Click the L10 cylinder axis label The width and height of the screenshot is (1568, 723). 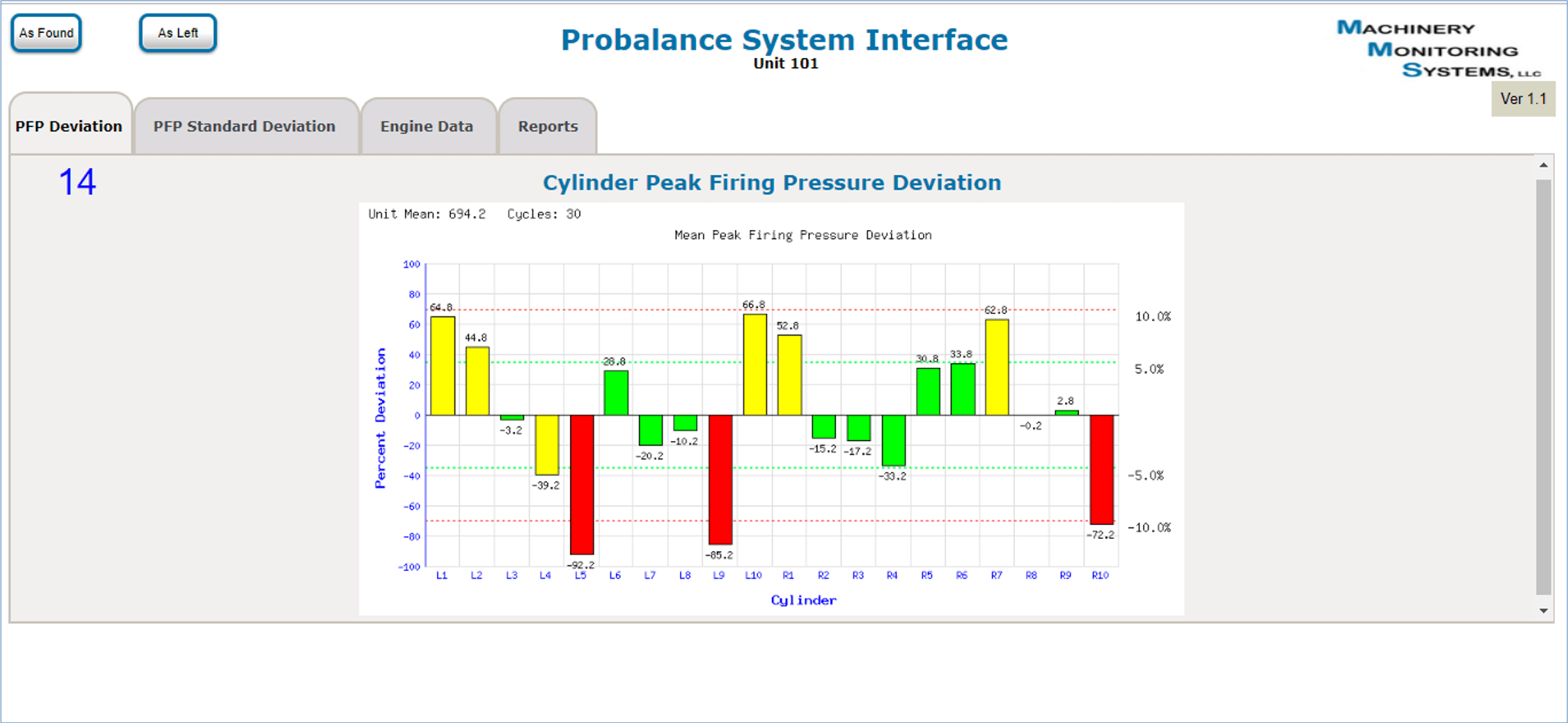tap(753, 575)
